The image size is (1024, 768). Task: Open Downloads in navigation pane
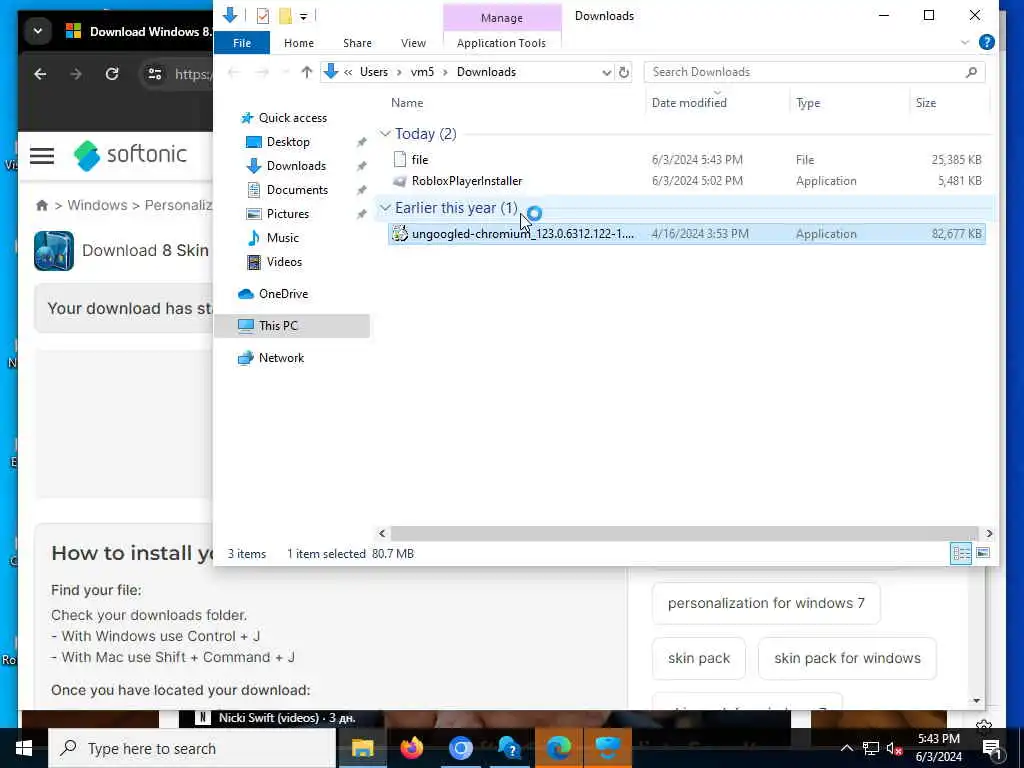point(296,166)
